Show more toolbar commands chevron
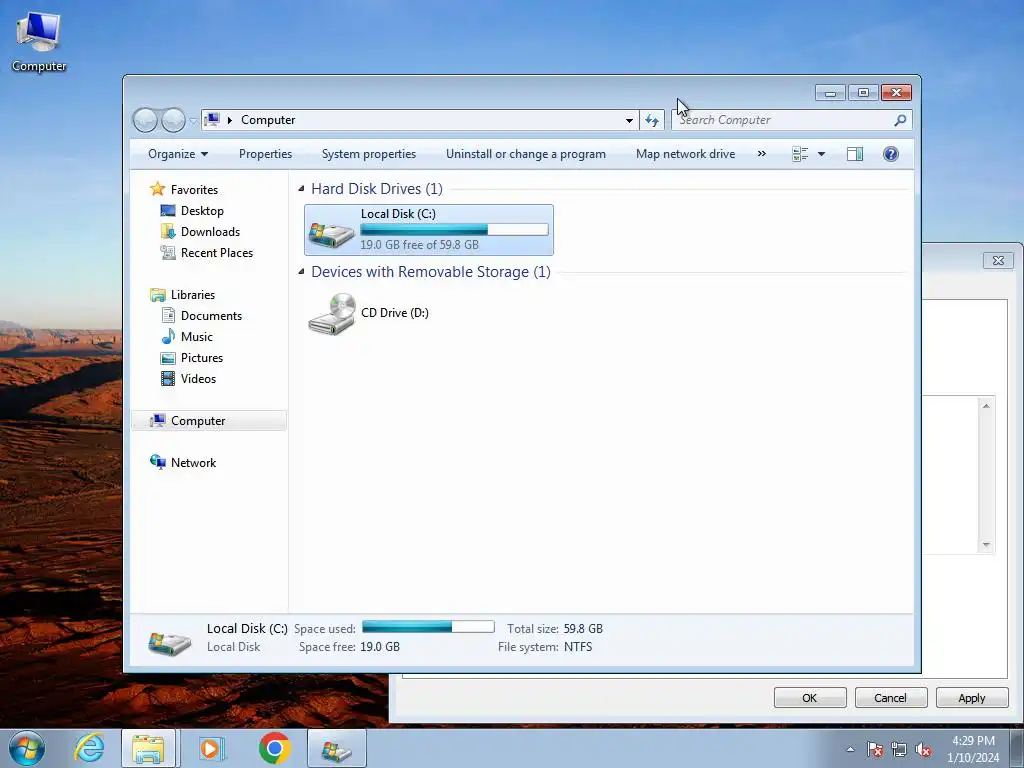This screenshot has width=1024, height=768. point(761,154)
